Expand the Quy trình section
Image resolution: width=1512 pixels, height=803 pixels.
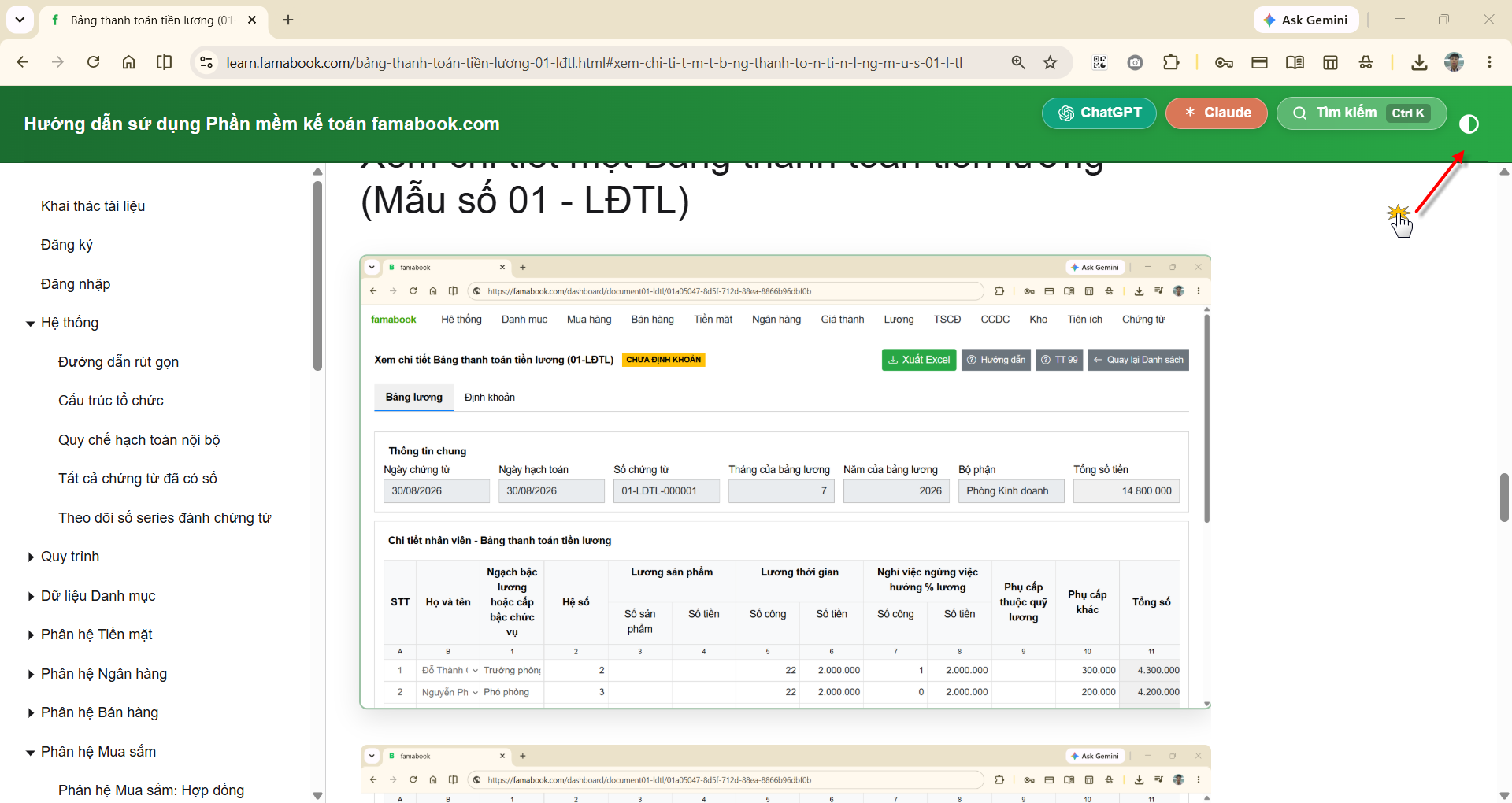(x=30, y=557)
